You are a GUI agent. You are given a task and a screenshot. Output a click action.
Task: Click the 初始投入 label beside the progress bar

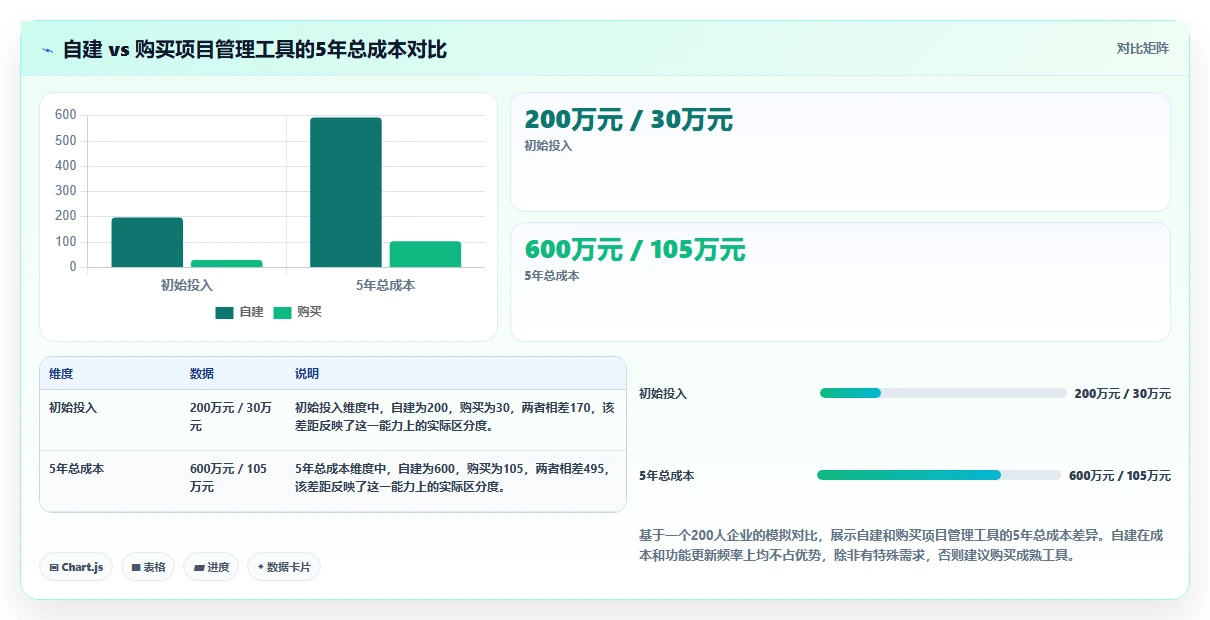point(663,394)
